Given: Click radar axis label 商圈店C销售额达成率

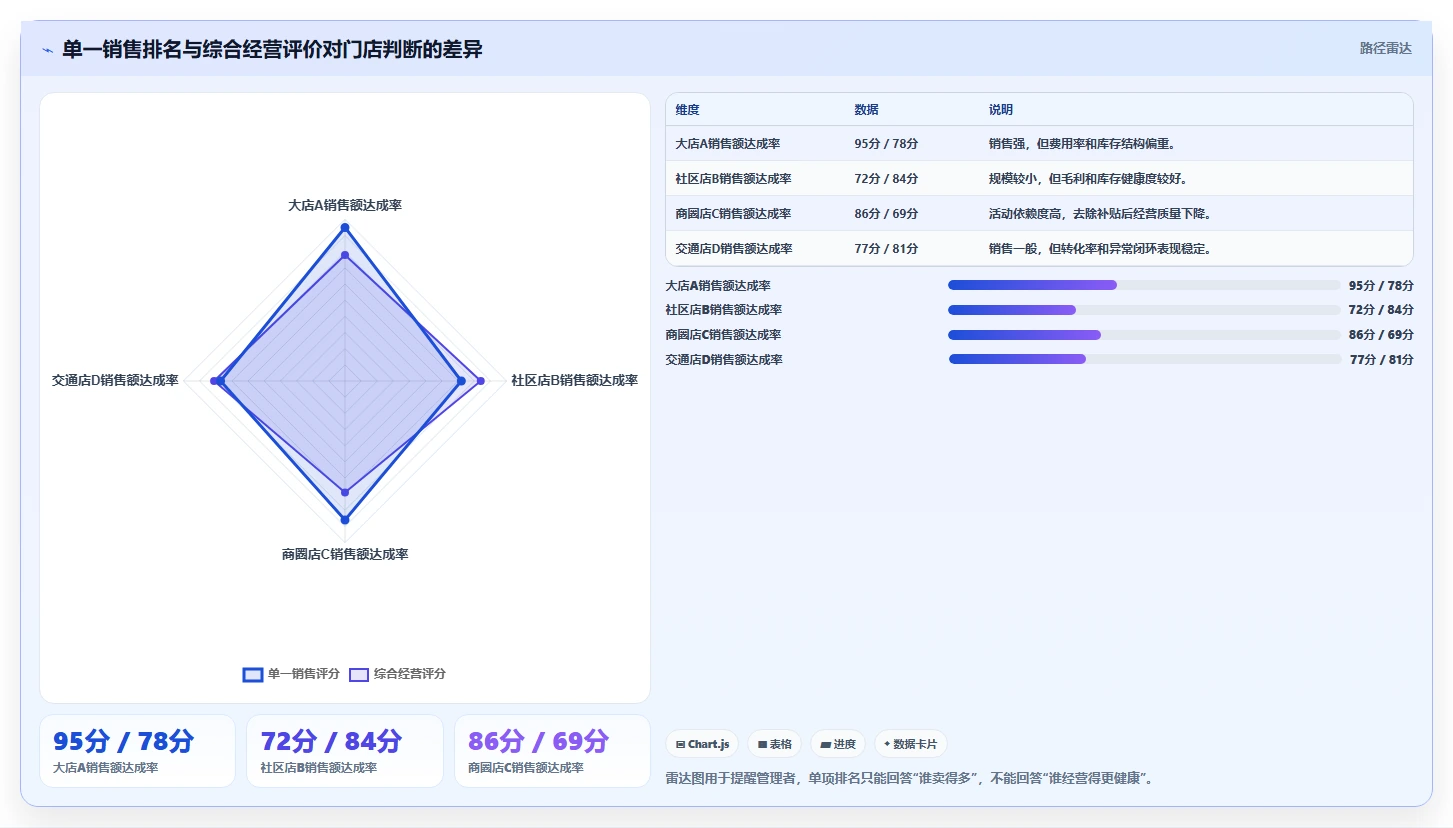Looking at the screenshot, I should tap(345, 554).
